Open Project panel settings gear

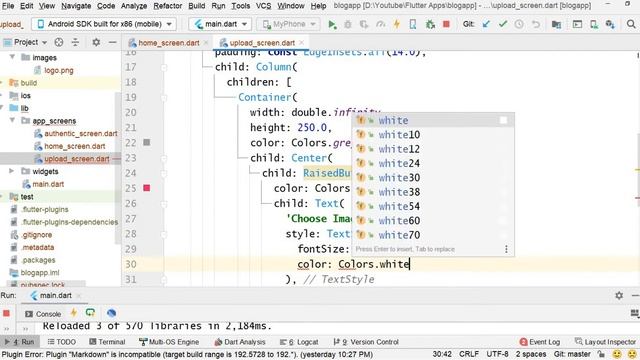coord(96,42)
